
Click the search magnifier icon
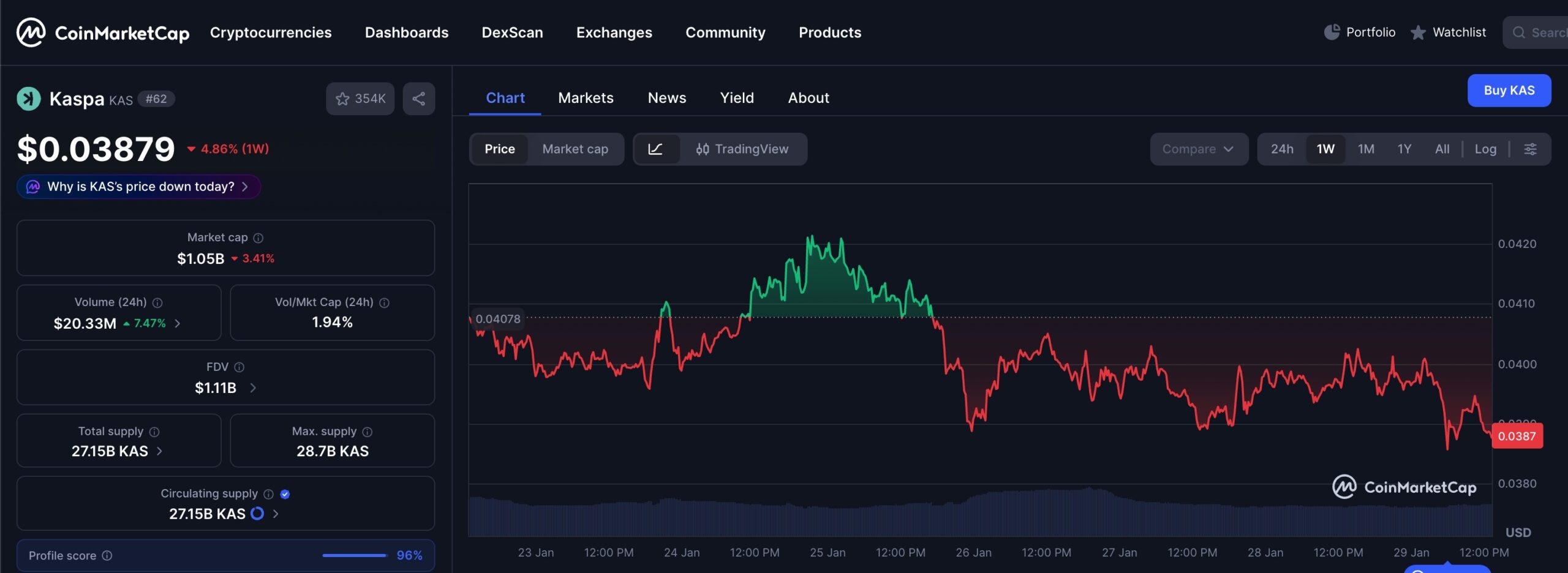[1519, 32]
